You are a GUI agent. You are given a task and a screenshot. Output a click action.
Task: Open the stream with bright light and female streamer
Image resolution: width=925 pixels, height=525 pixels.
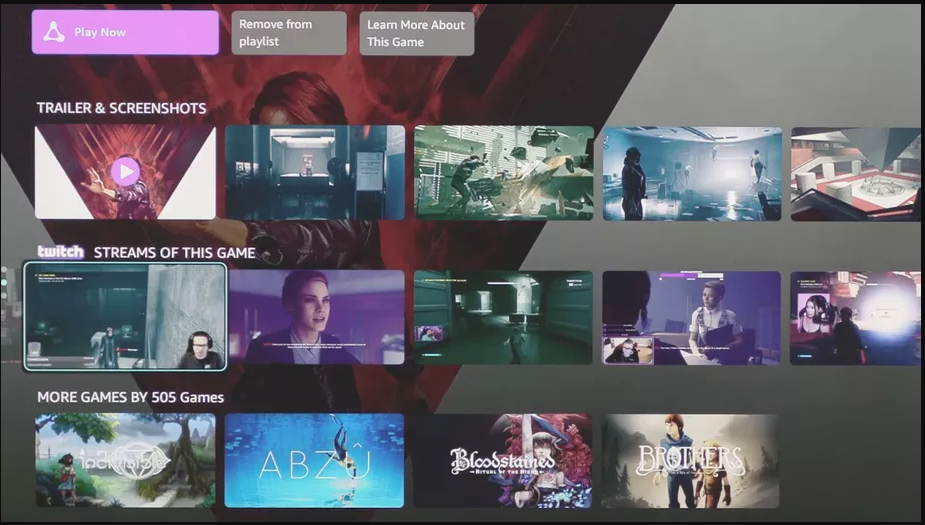tap(855, 319)
